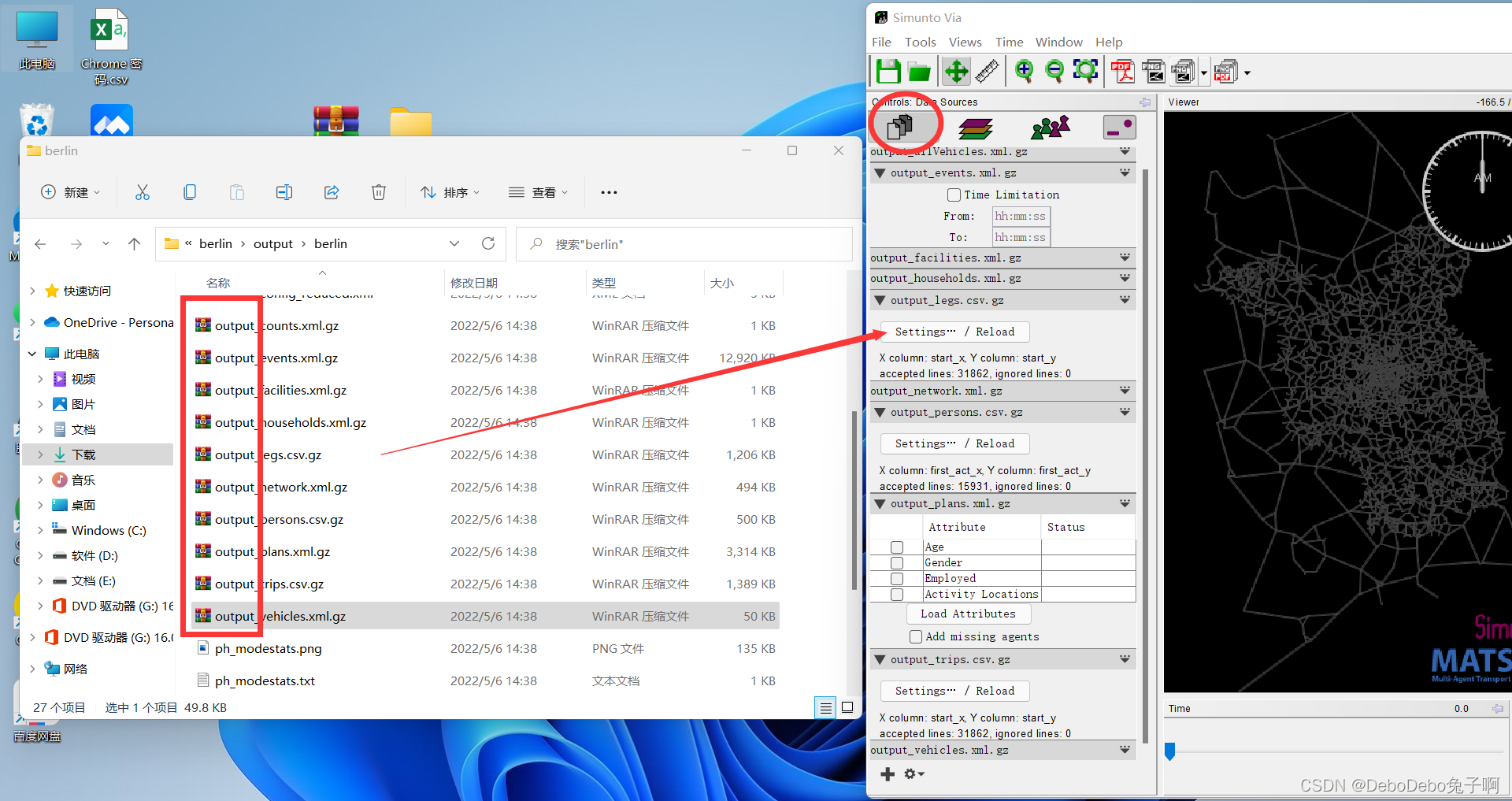Enable the Time Limitation checkbox
1512x801 pixels.
[x=954, y=195]
